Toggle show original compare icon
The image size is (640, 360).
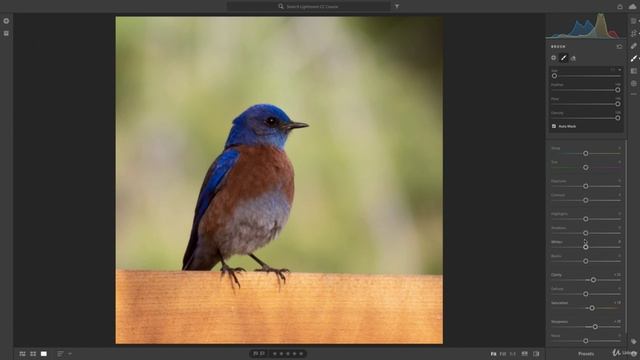pos(536,354)
